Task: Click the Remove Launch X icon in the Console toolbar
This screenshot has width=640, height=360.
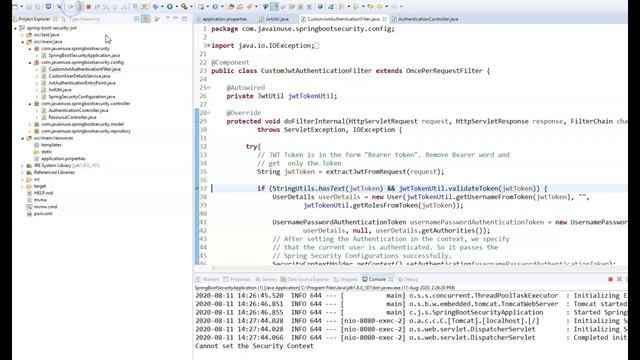Action: [619, 279]
